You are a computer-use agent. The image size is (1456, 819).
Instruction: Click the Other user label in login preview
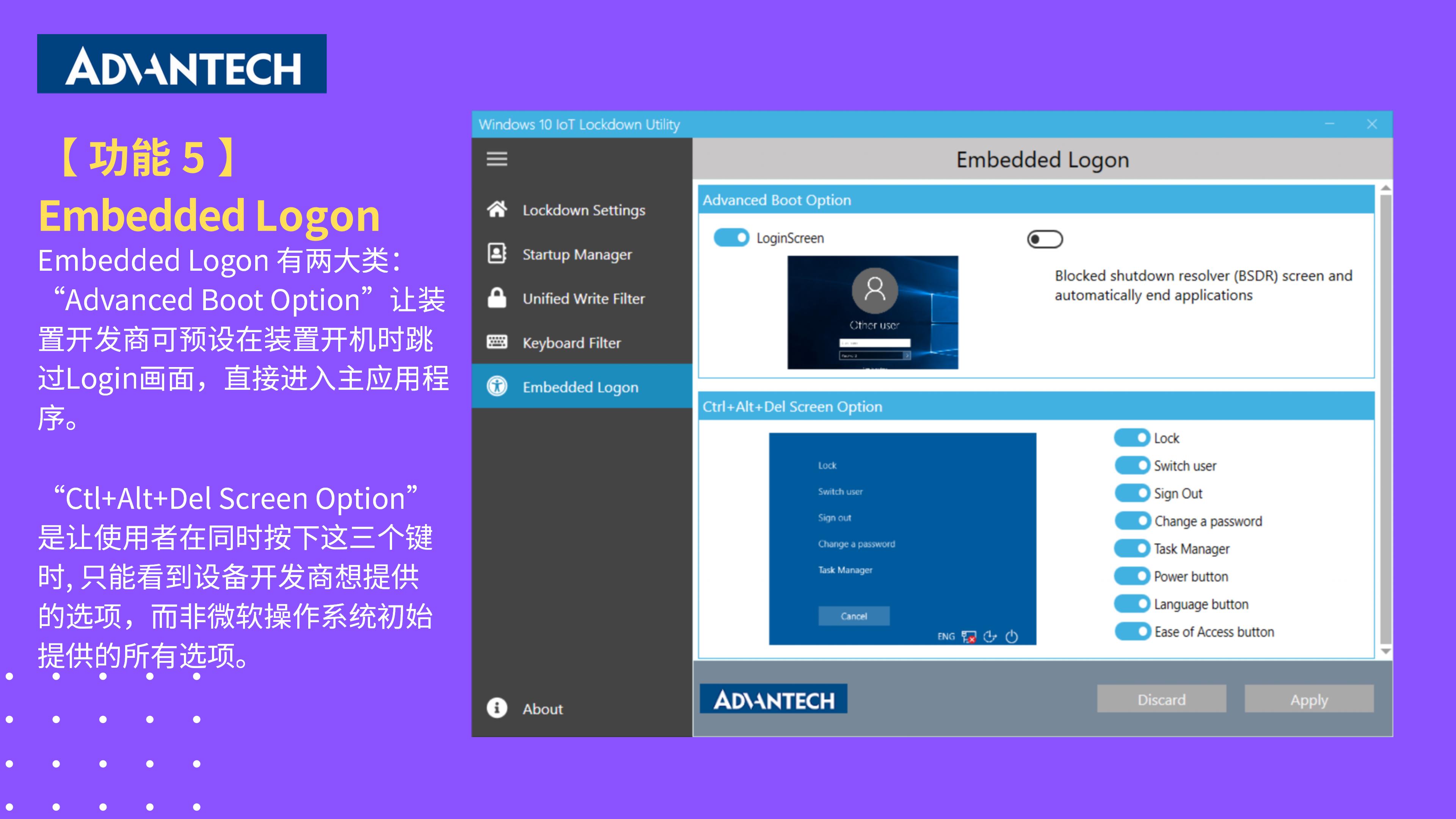coord(874,325)
